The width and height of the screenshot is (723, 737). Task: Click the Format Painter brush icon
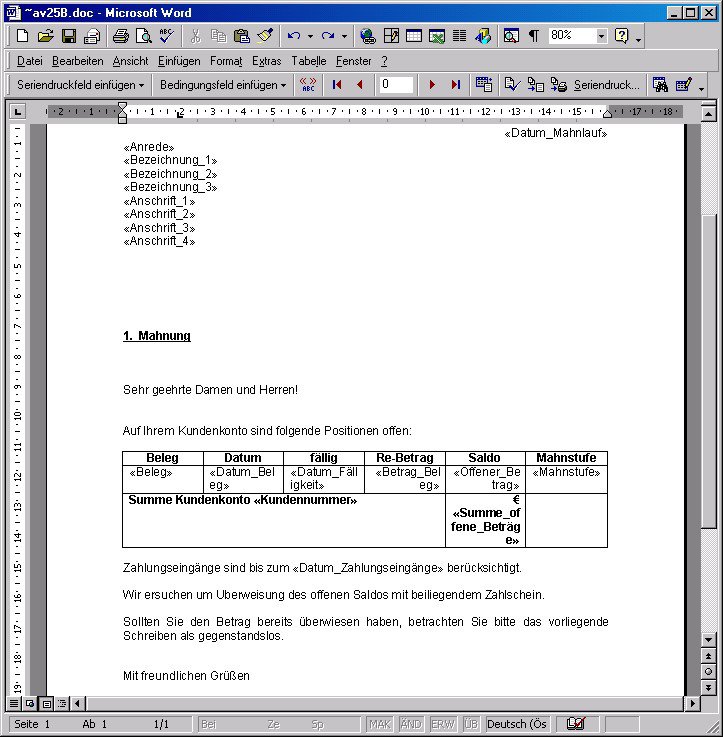click(x=264, y=36)
